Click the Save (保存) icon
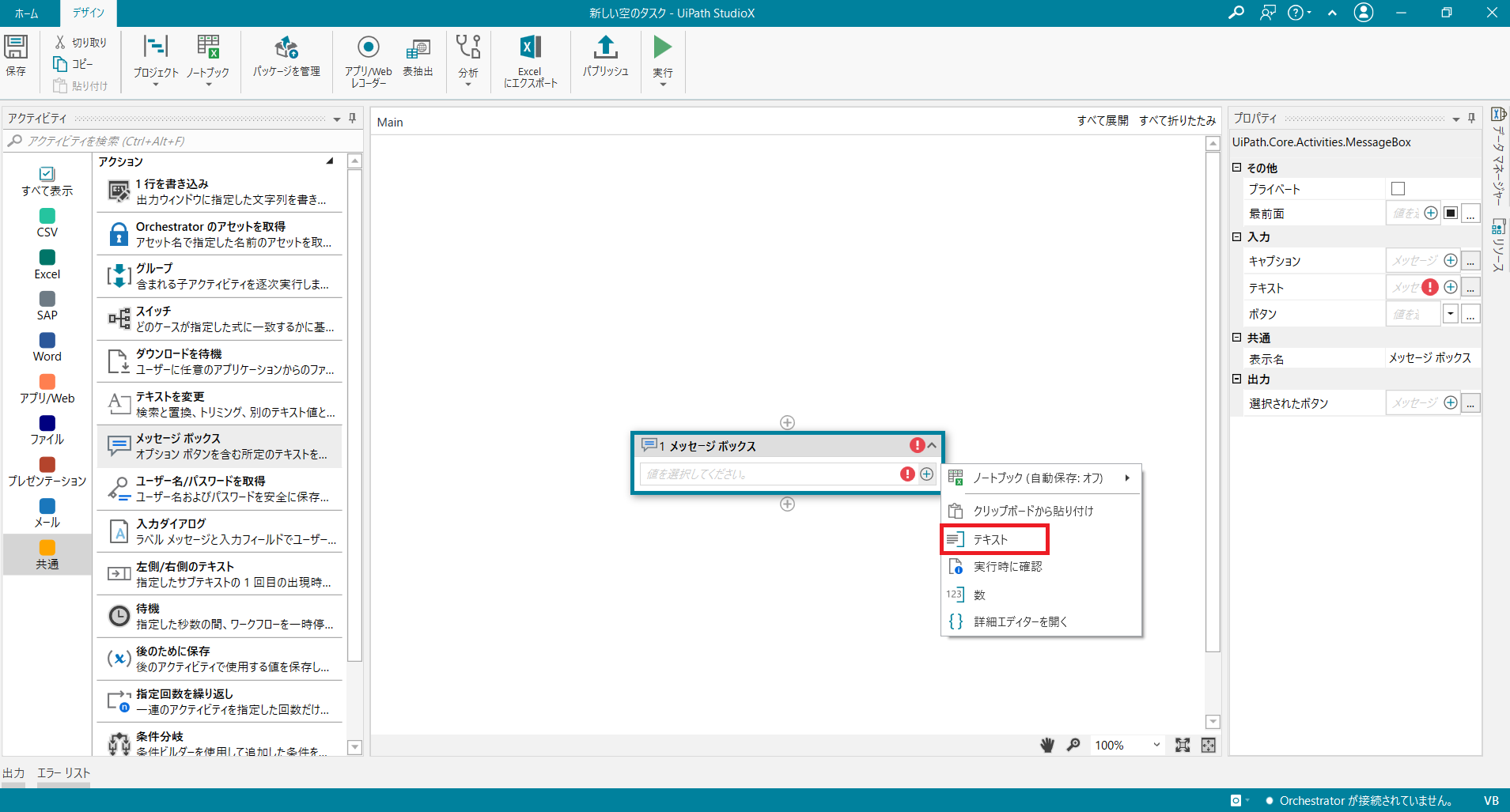 click(x=16, y=47)
